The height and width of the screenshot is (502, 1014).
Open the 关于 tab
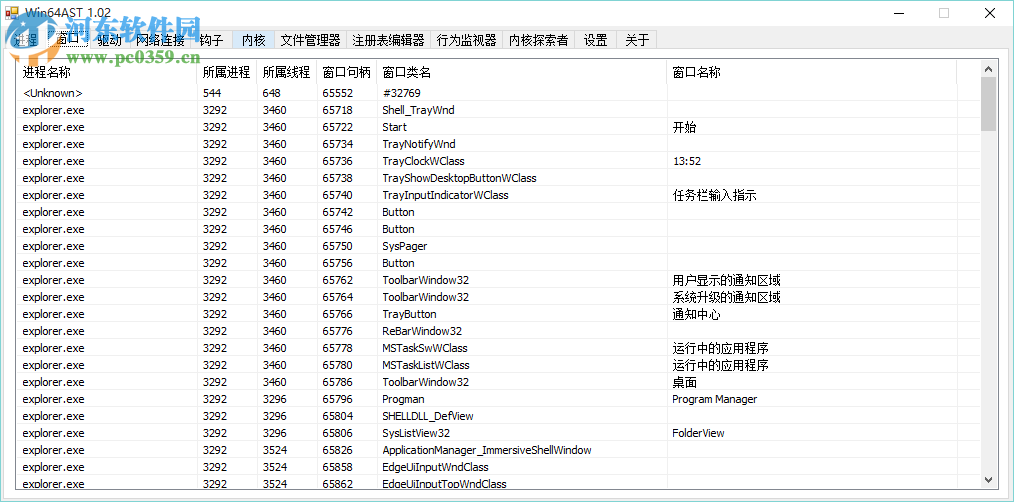pyautogui.click(x=637, y=40)
